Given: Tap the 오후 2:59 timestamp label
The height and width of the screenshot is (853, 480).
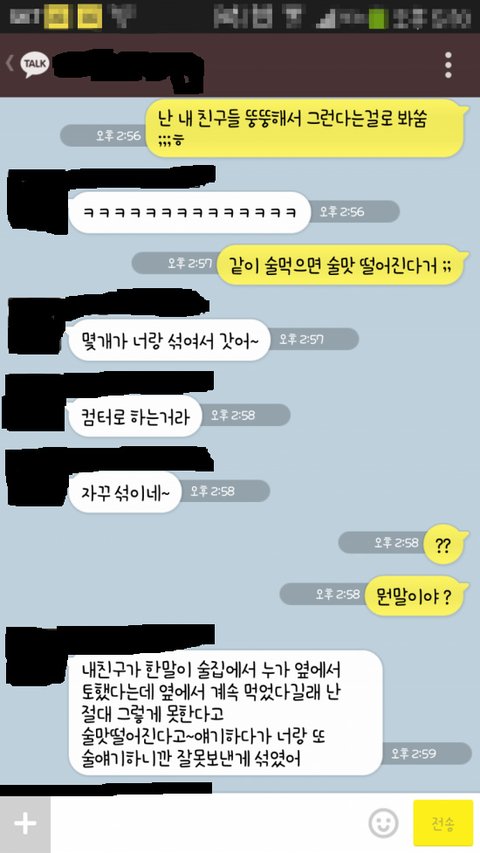Looking at the screenshot, I should pyautogui.click(x=422, y=753).
